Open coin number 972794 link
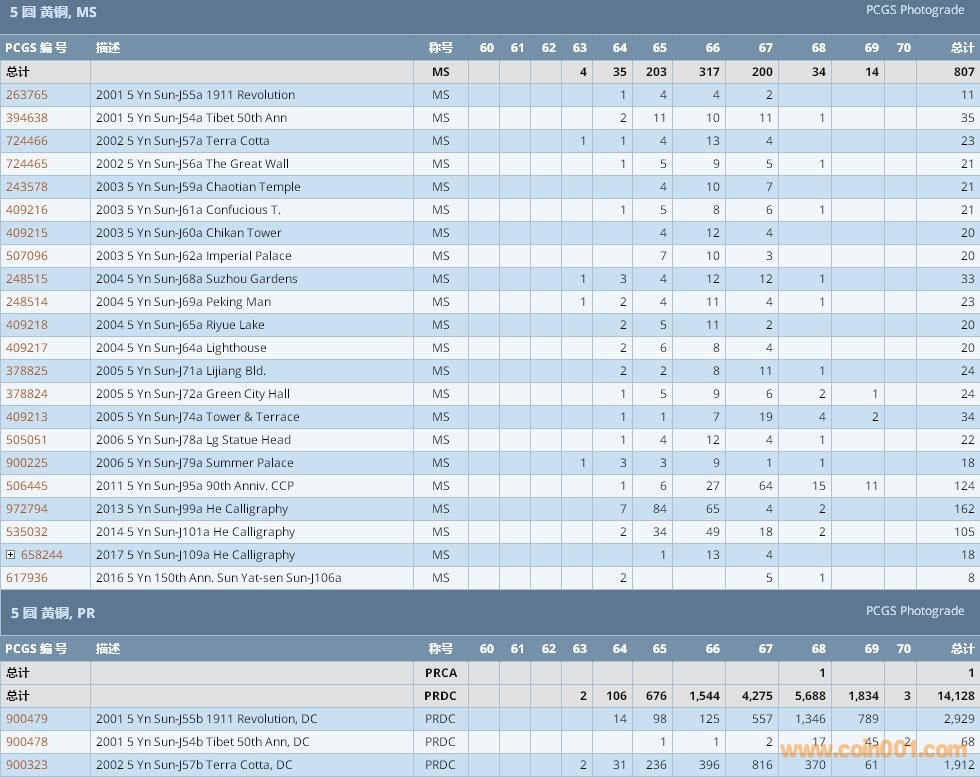Screen dimensions: 980x777 pos(27,509)
